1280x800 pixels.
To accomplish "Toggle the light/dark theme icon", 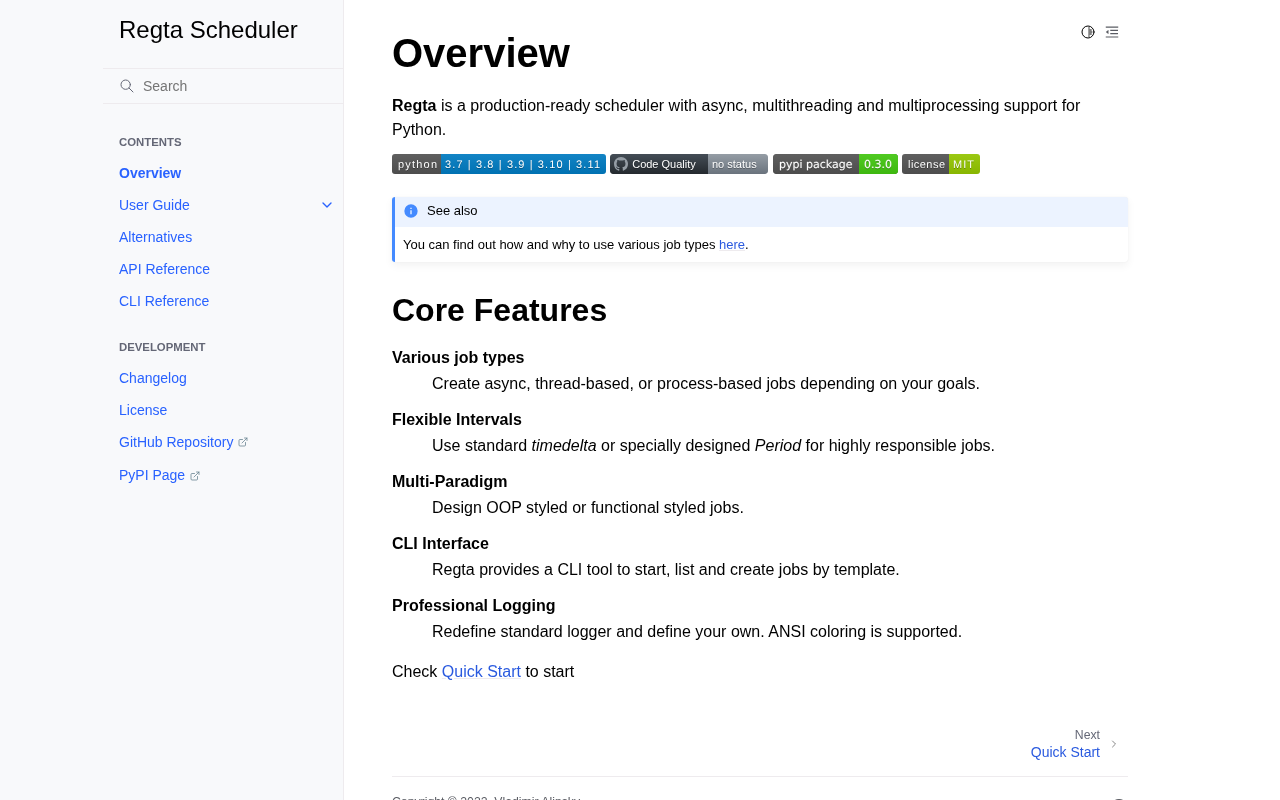I will pos(1088,32).
